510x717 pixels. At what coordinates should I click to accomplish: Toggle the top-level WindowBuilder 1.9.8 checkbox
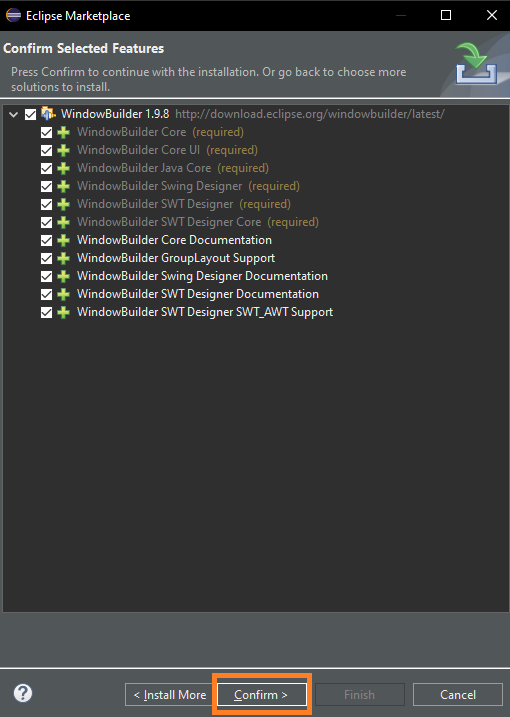(31, 114)
